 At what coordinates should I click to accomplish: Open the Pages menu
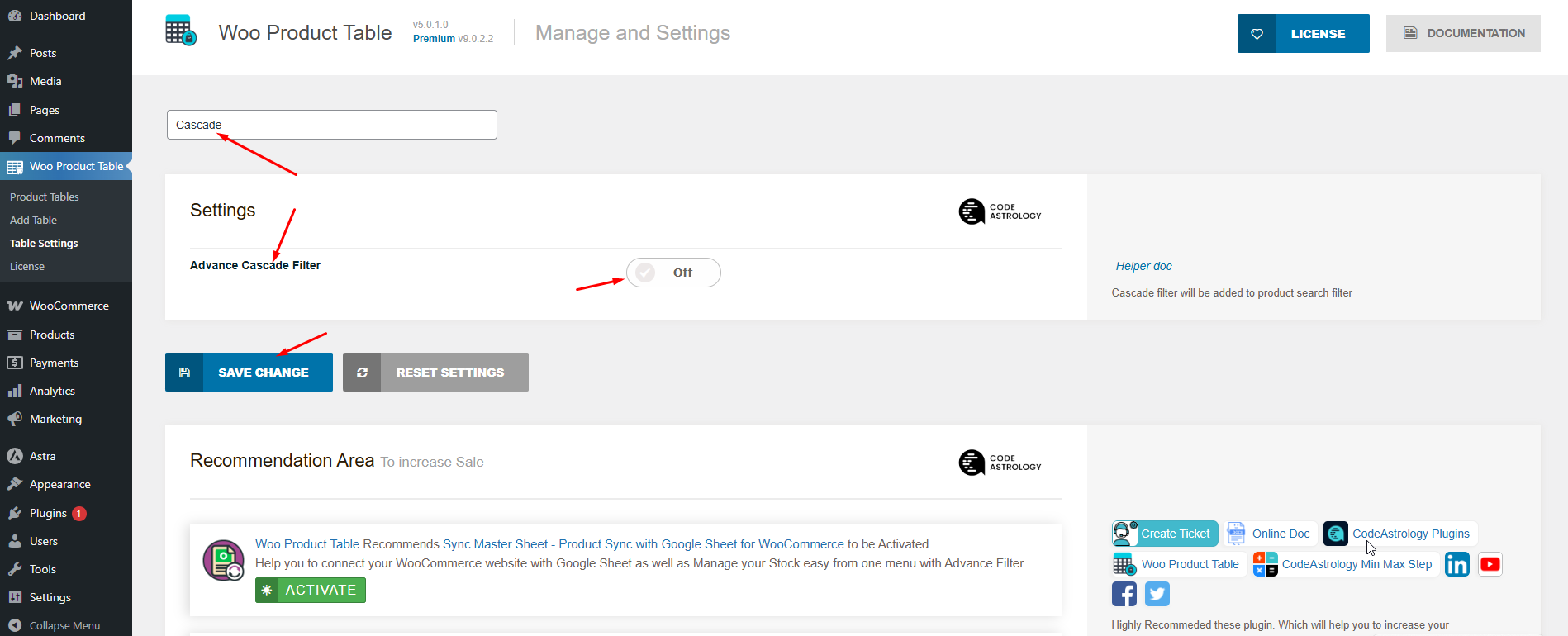click(x=66, y=110)
